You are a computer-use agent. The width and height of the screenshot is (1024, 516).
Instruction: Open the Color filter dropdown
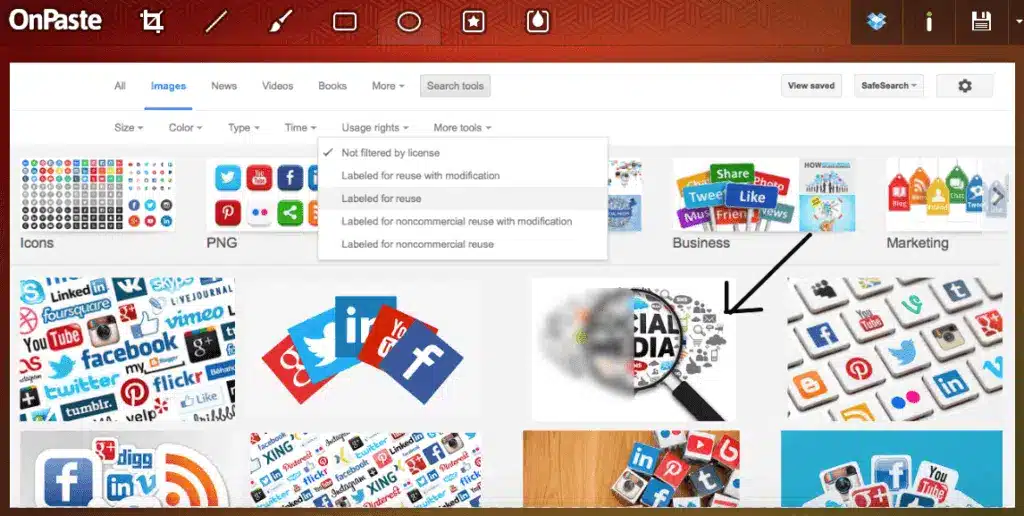click(x=185, y=127)
